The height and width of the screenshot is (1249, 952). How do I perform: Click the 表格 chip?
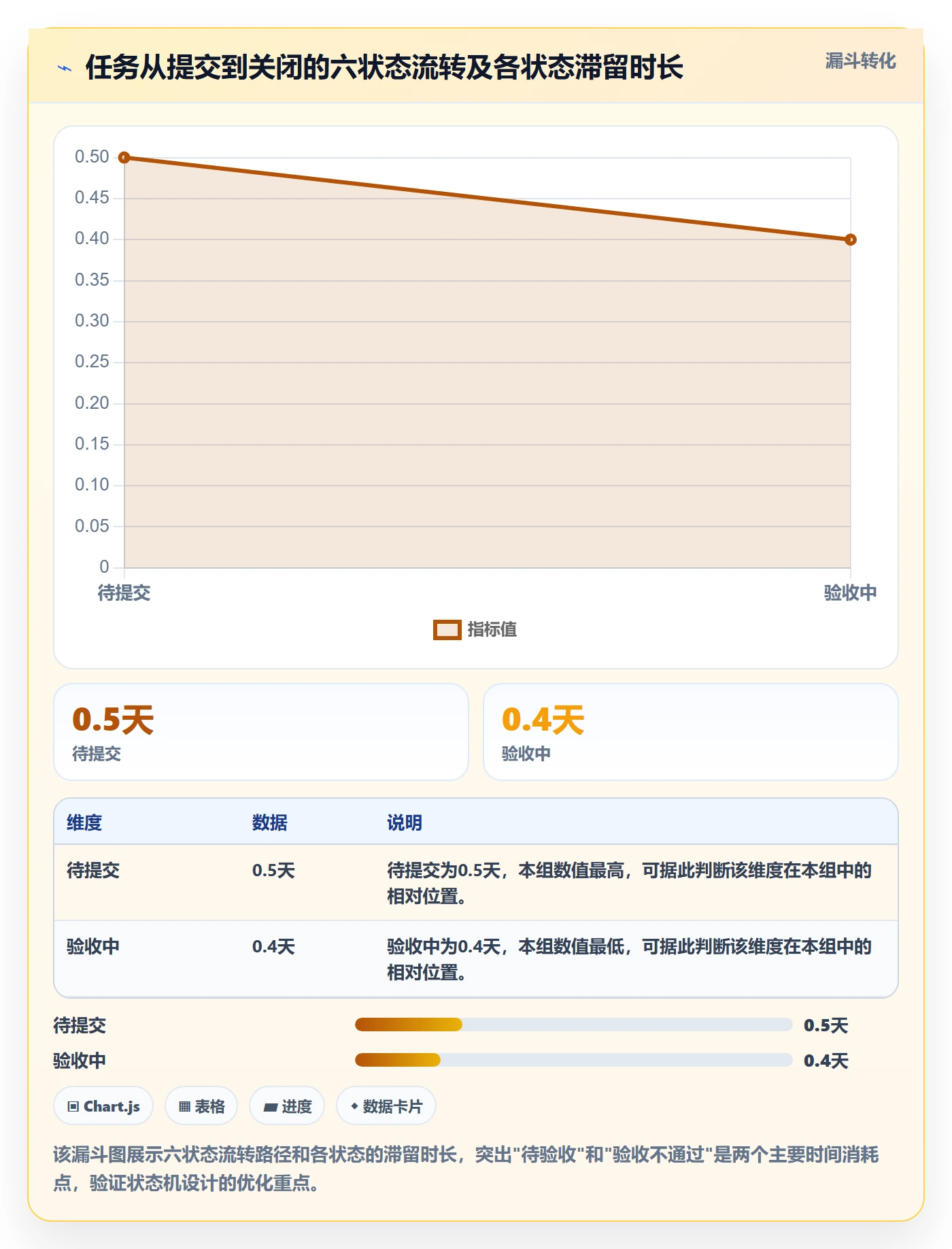click(201, 1106)
